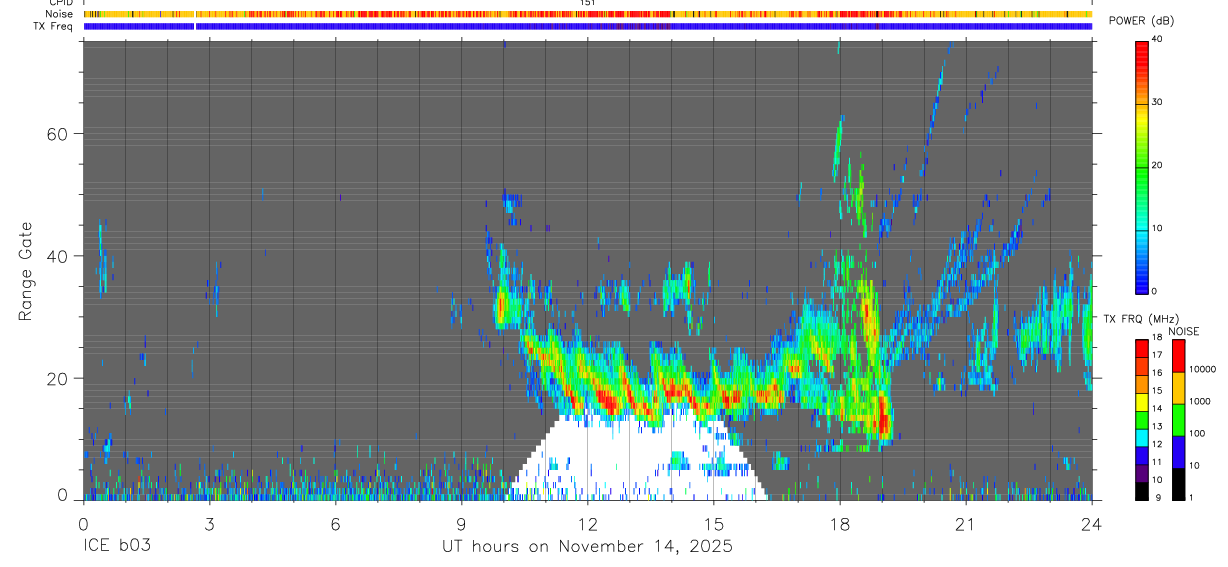
Task: Click the blue TX Freq time-series strip
Action: 588,26
